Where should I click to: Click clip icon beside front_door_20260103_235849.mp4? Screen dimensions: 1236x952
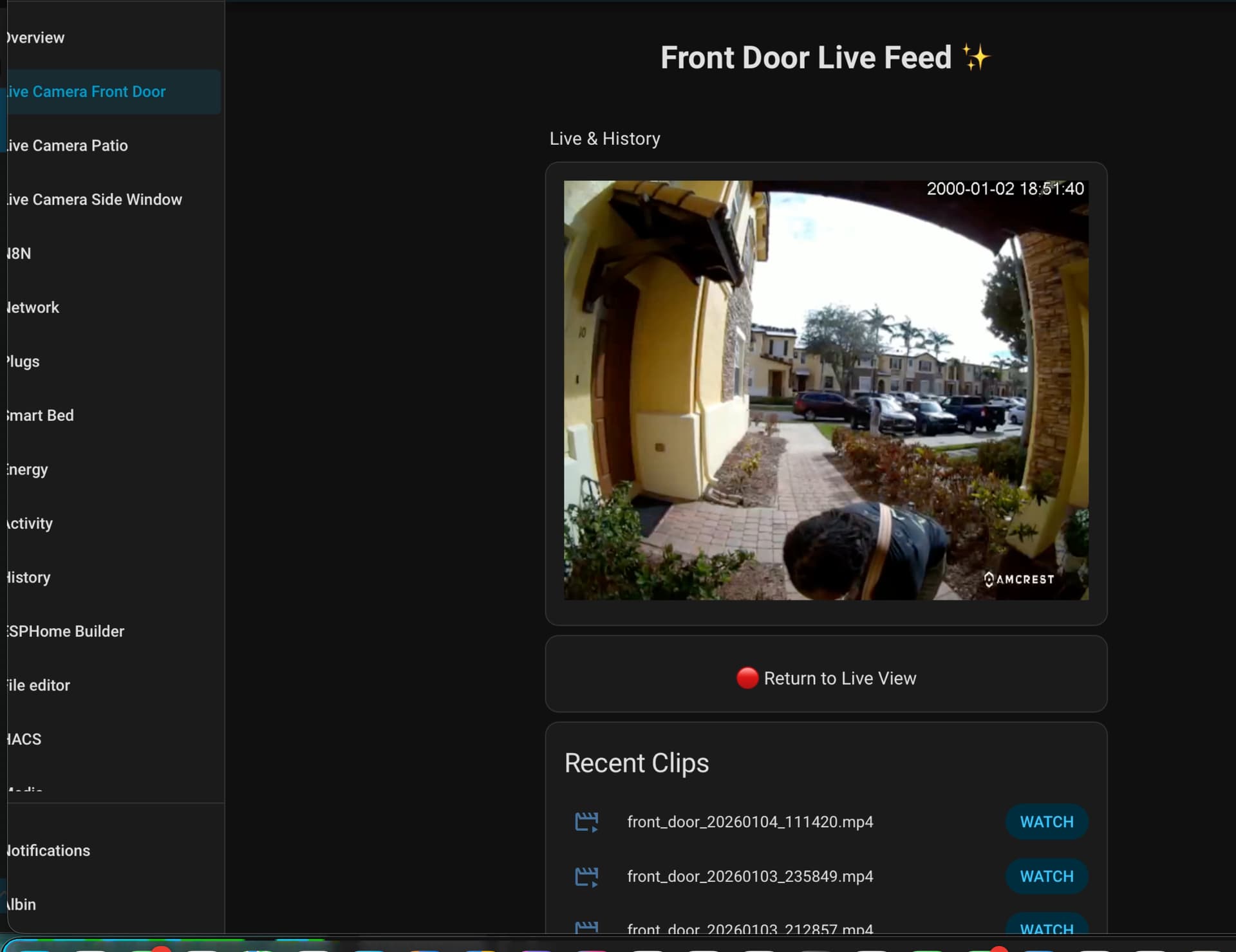point(586,876)
